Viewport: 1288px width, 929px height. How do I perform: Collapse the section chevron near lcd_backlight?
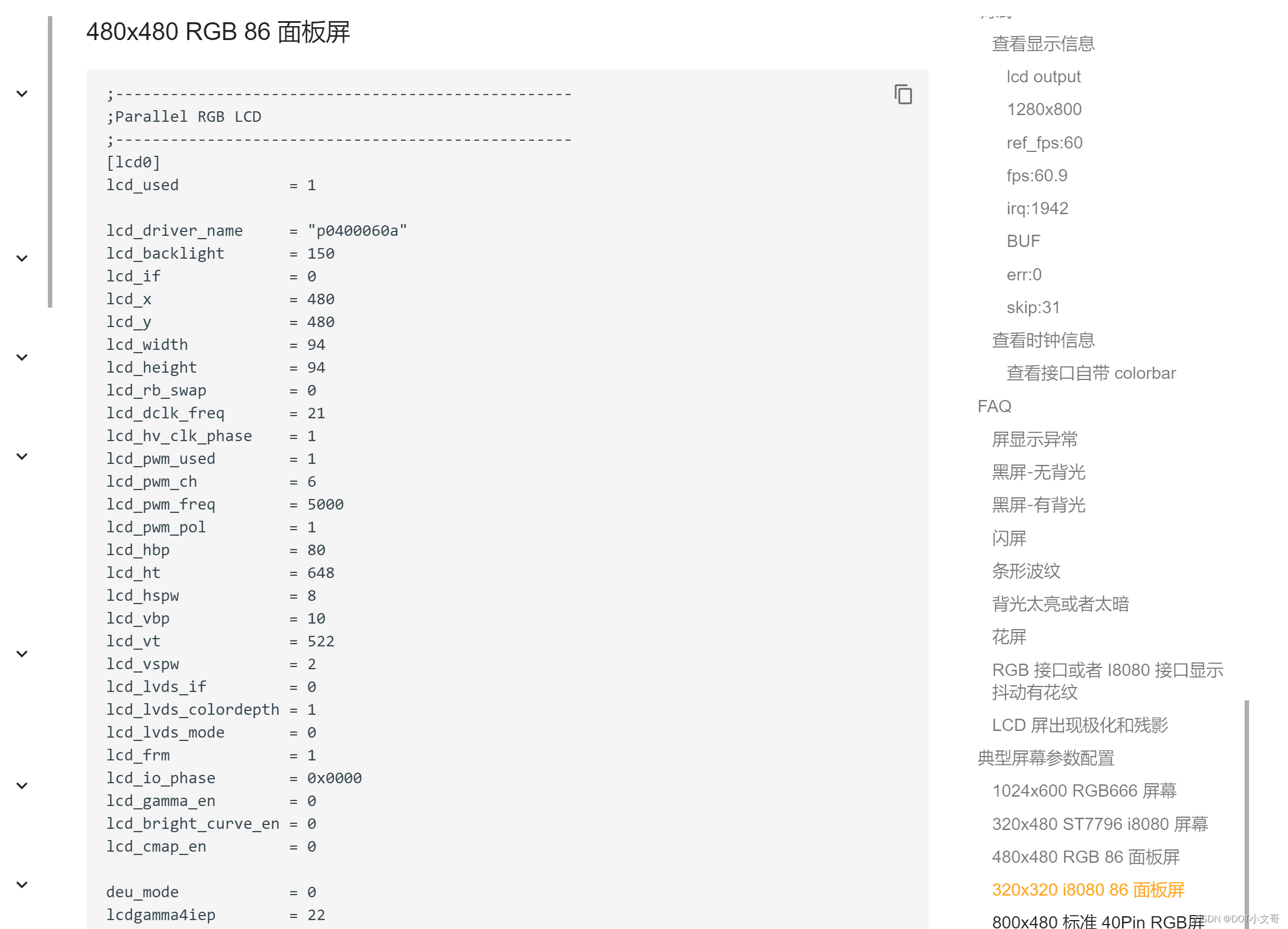[22, 258]
